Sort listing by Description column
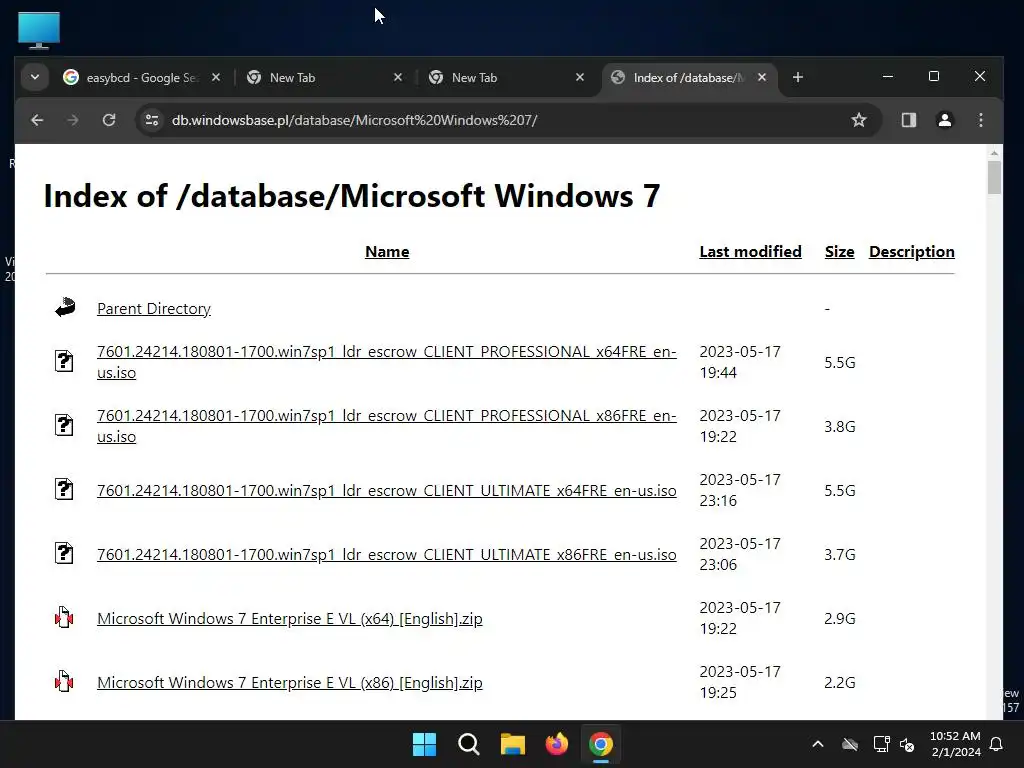The image size is (1024, 768). (912, 251)
